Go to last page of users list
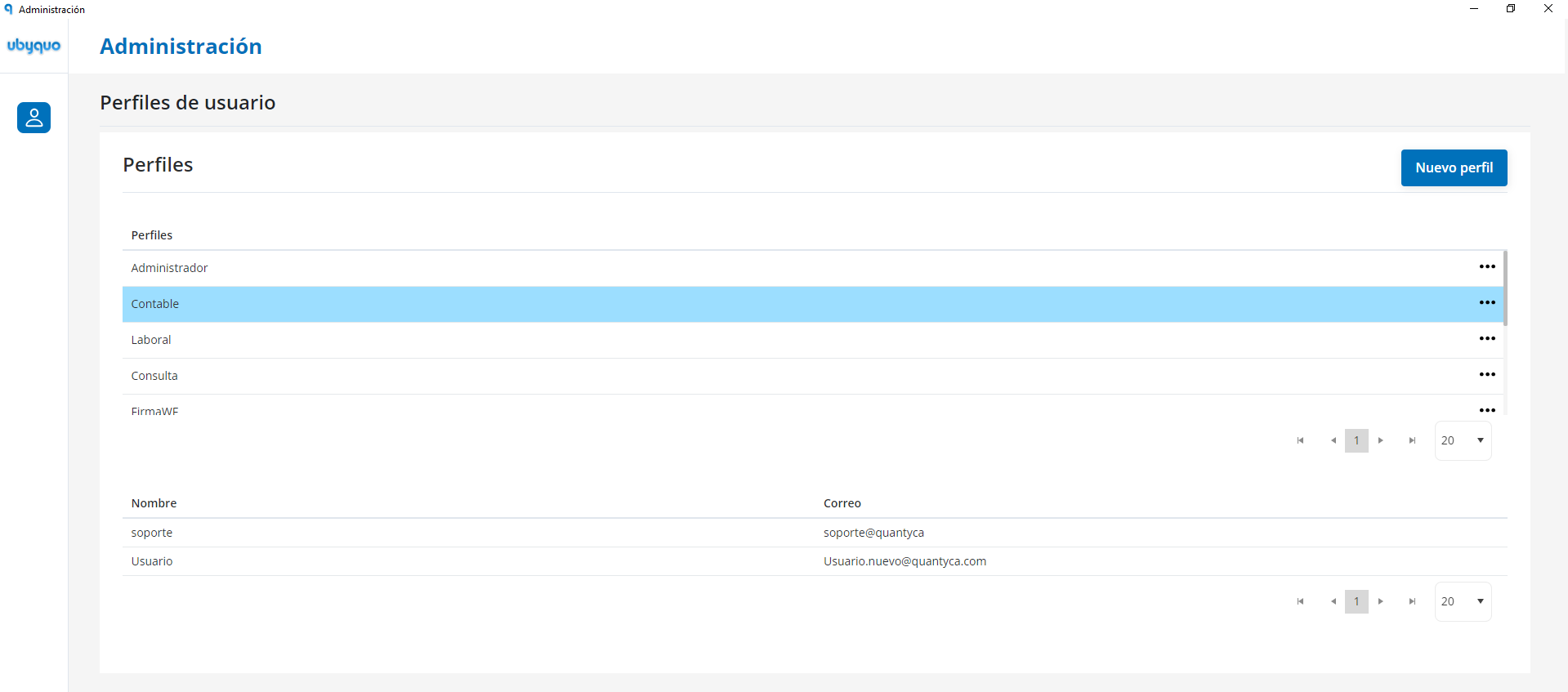 pyautogui.click(x=1412, y=601)
